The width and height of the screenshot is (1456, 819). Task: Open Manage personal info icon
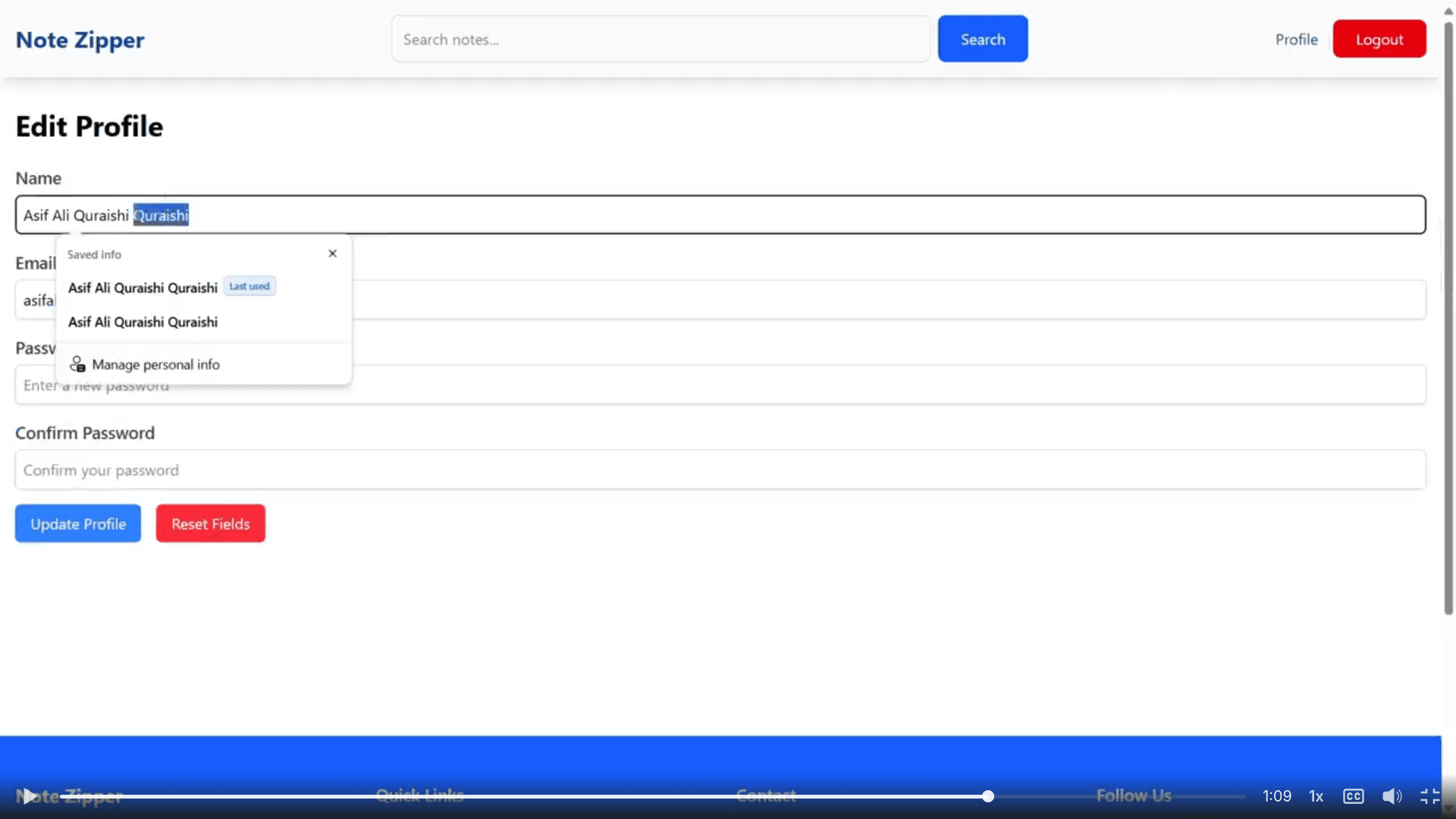pos(77,364)
